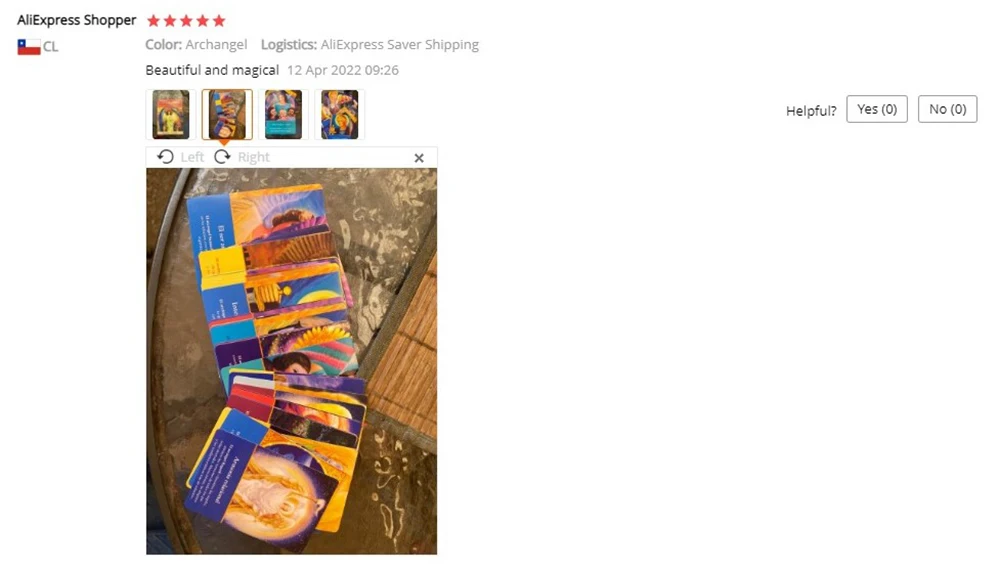Click the rotate left arrow icon
Screen dimensions: 1000x570
click(165, 157)
